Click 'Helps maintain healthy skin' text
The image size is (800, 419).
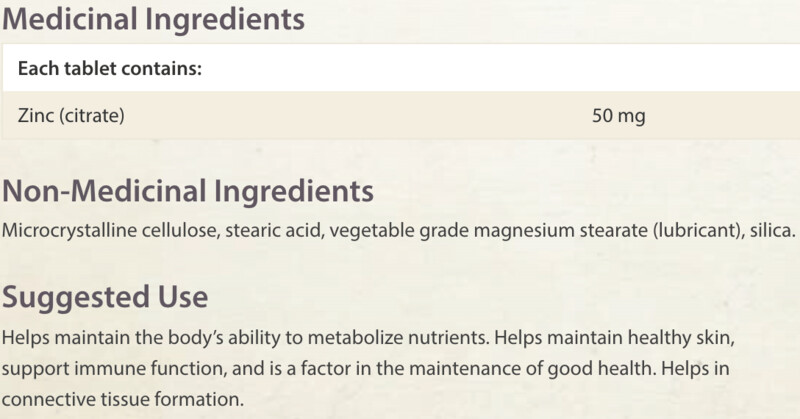point(613,337)
